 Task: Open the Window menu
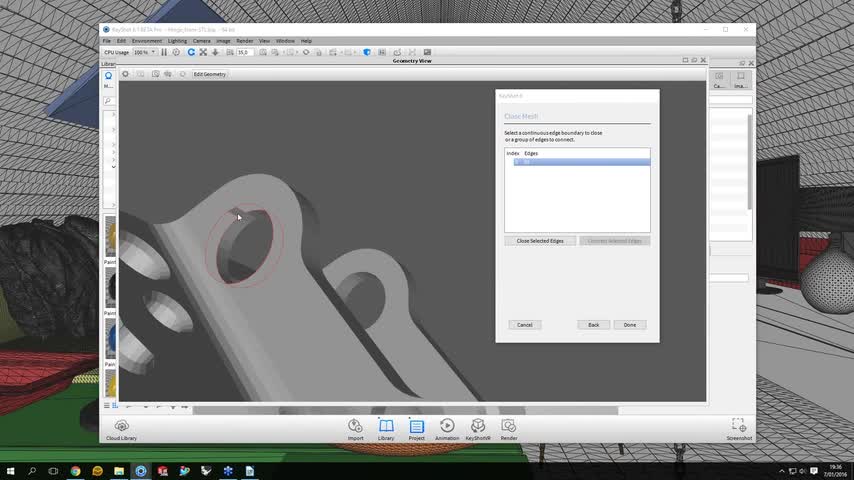(x=285, y=41)
